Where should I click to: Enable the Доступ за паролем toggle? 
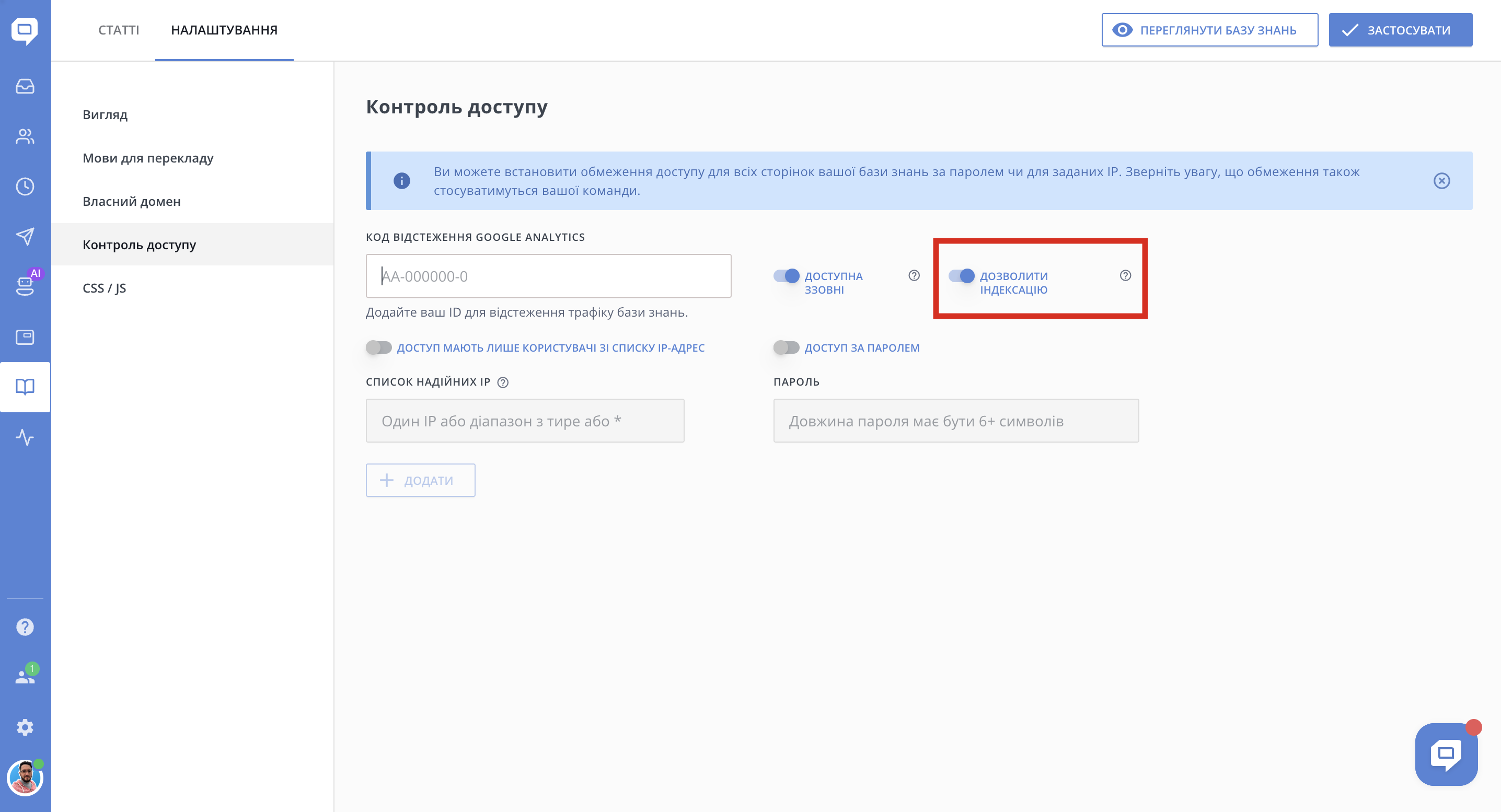coord(786,348)
